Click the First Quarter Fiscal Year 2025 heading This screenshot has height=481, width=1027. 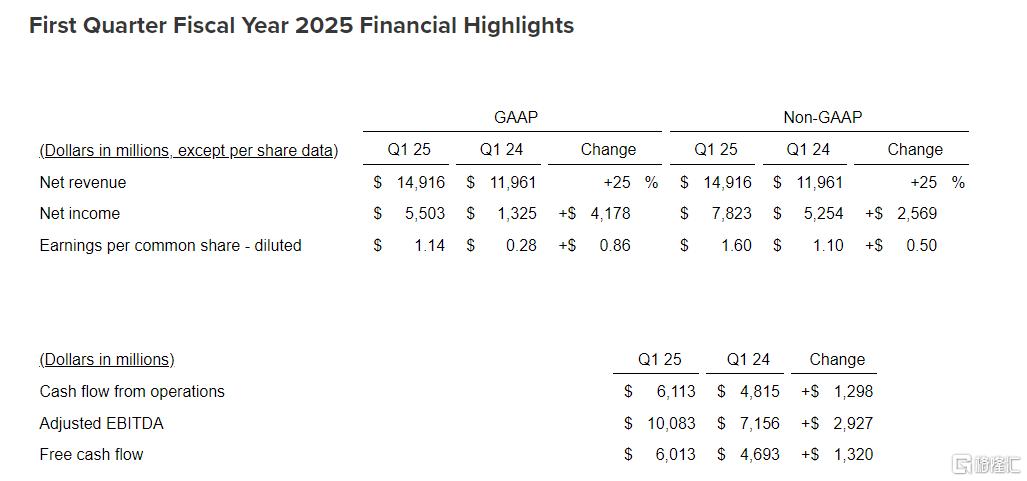[301, 26]
